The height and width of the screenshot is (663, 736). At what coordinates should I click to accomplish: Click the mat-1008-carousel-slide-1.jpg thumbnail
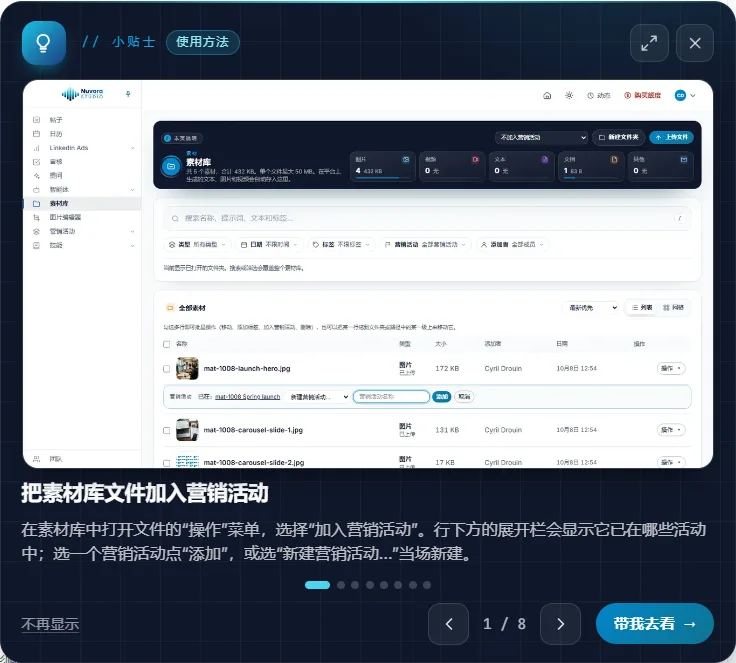[x=187, y=430]
